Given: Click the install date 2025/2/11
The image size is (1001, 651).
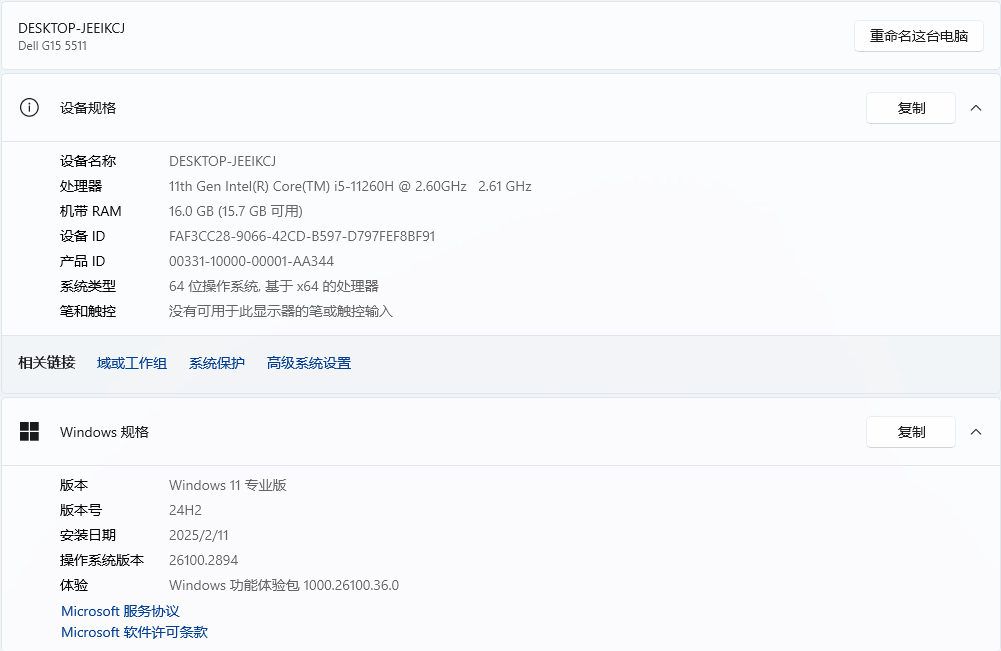Looking at the screenshot, I should tap(199, 535).
